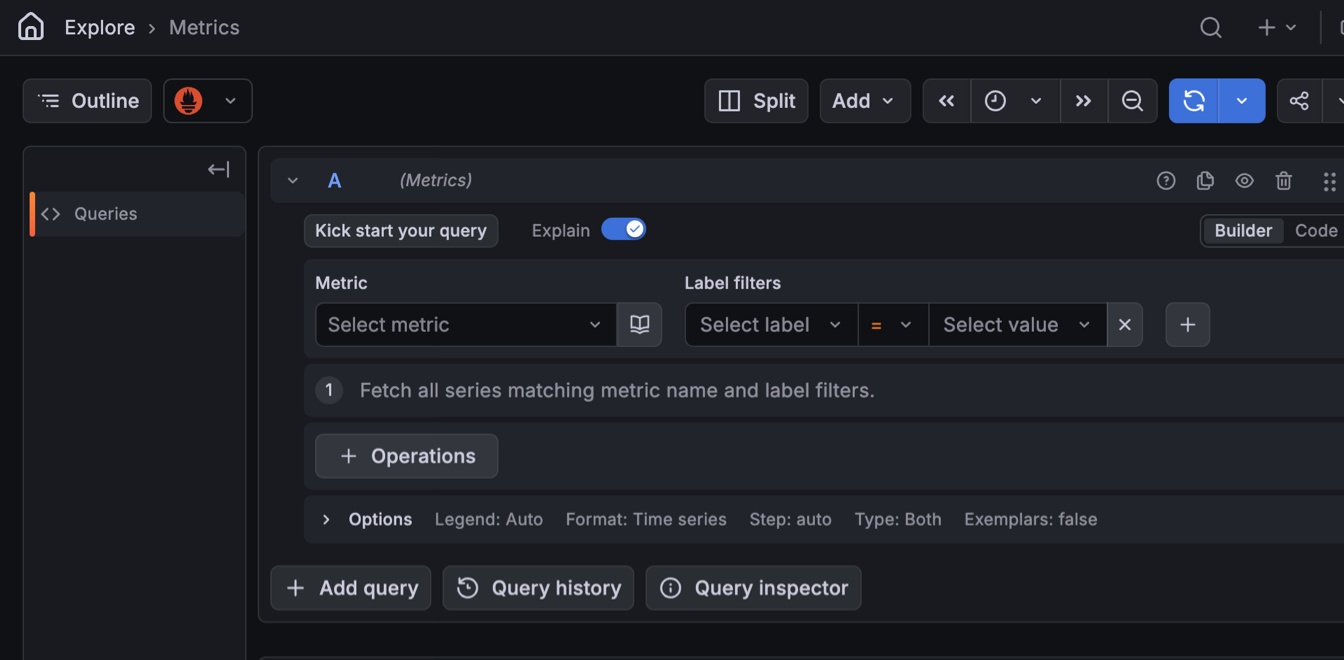Grab the query row drag handle
1344x660 pixels.
click(1329, 181)
